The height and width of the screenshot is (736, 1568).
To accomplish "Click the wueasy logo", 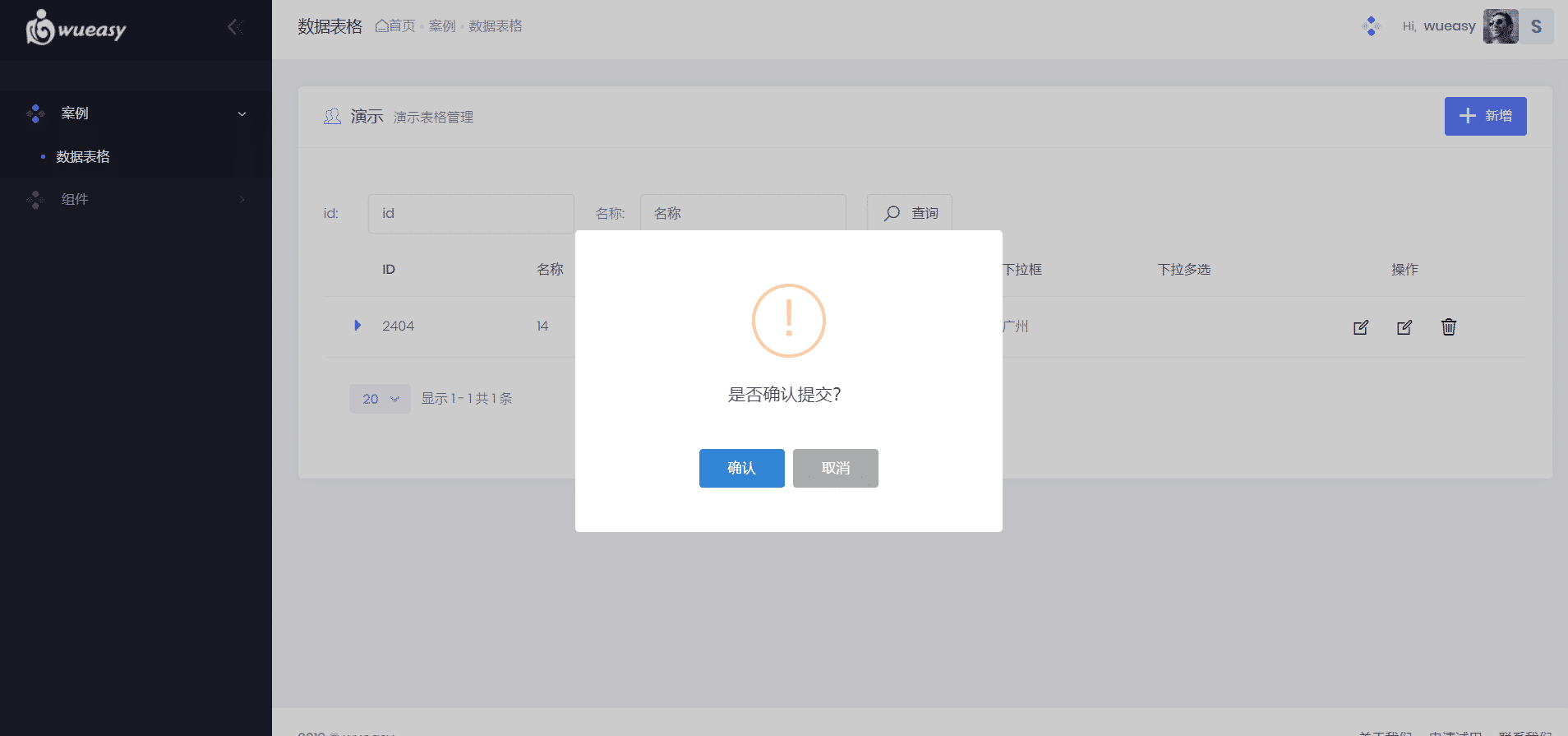I will point(76,28).
